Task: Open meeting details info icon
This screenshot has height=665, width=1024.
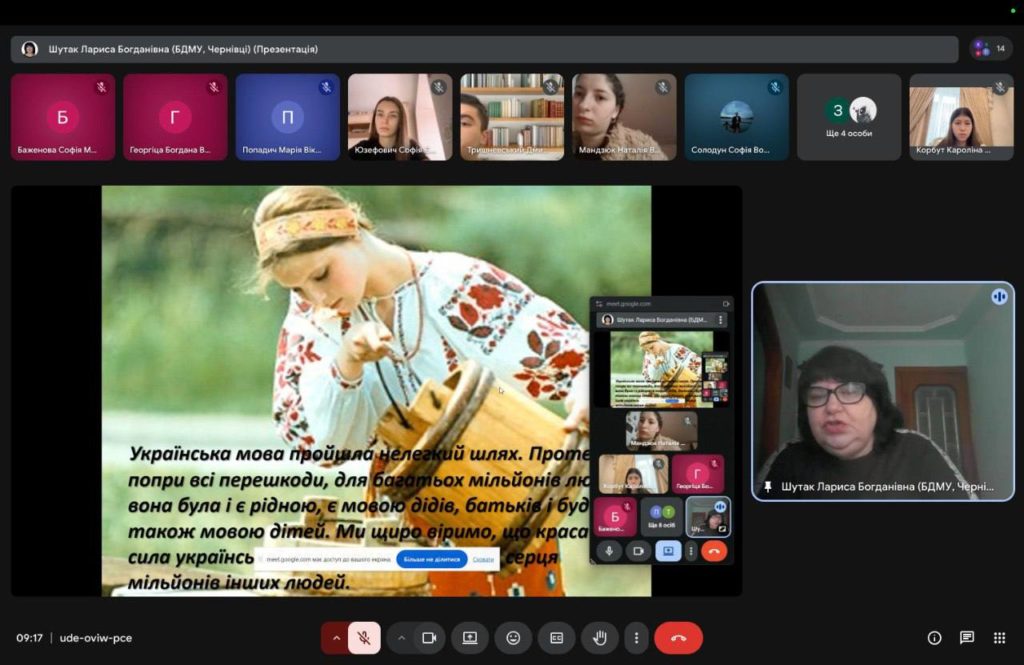Action: click(x=934, y=638)
